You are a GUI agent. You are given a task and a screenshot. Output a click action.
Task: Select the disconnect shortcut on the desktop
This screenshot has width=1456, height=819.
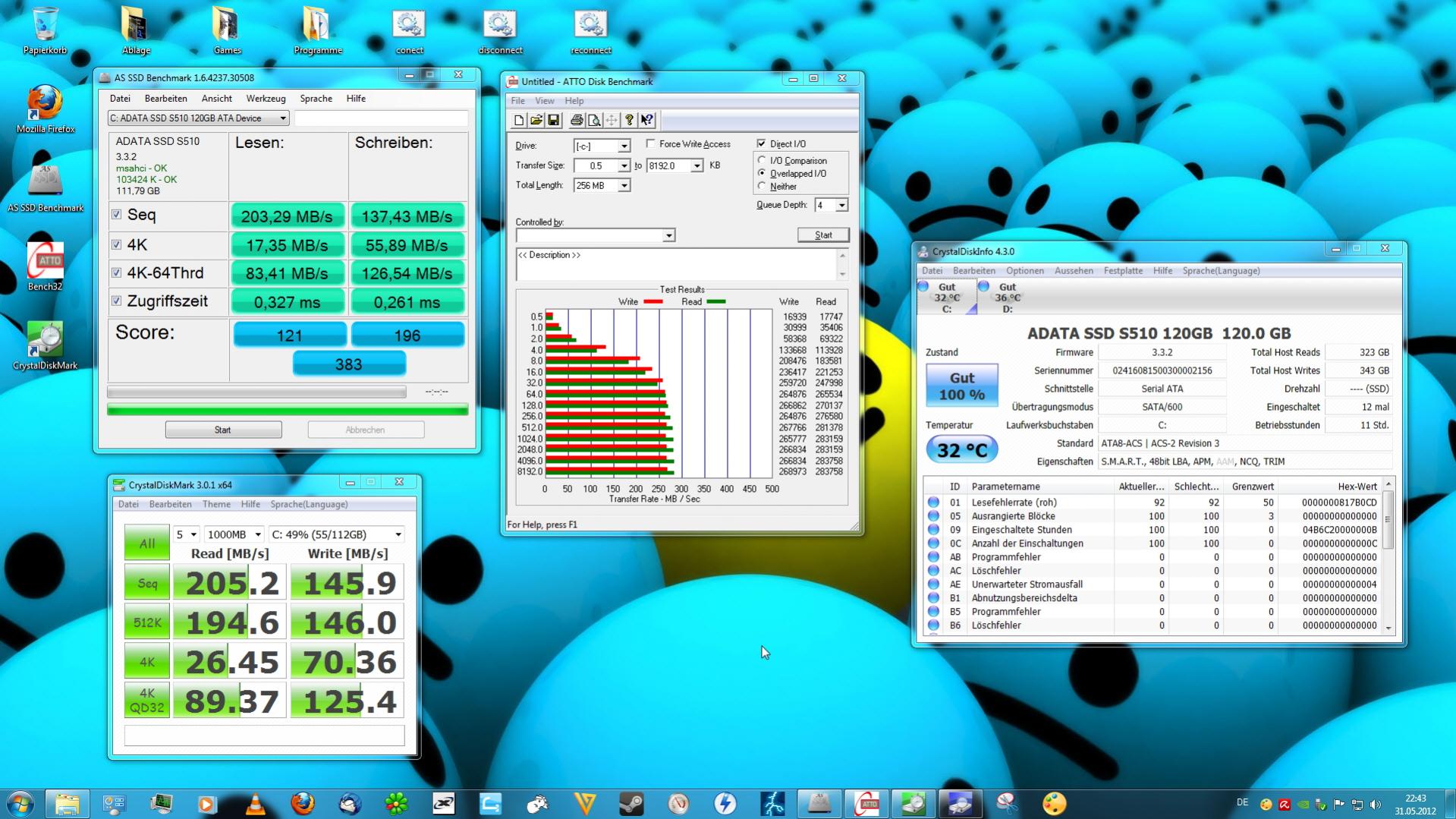pyautogui.click(x=500, y=31)
